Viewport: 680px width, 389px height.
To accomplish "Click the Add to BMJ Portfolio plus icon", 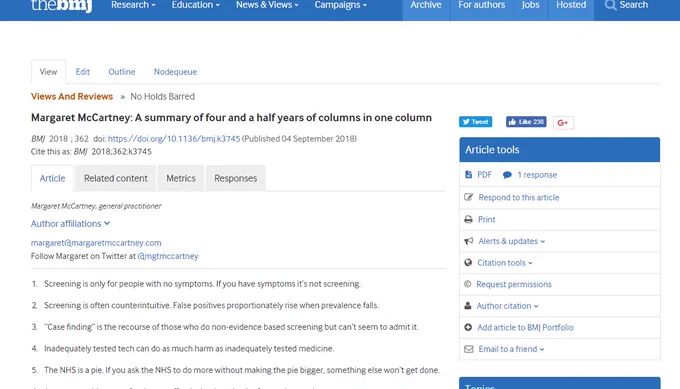I will coord(468,327).
